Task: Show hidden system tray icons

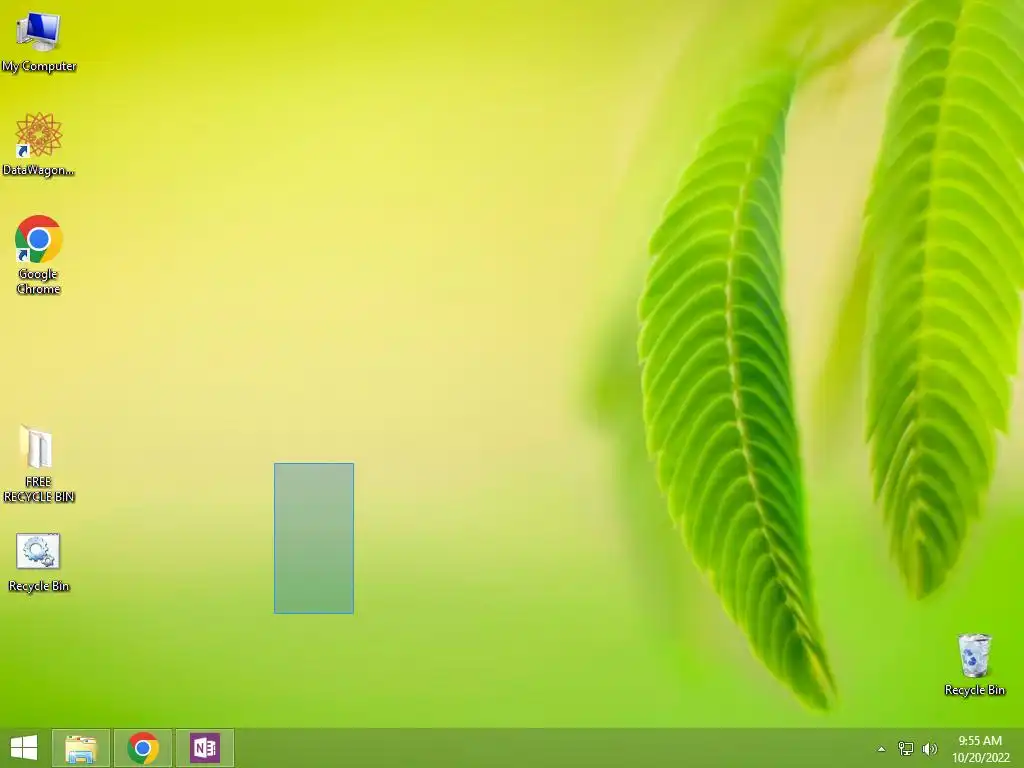Action: coord(881,749)
